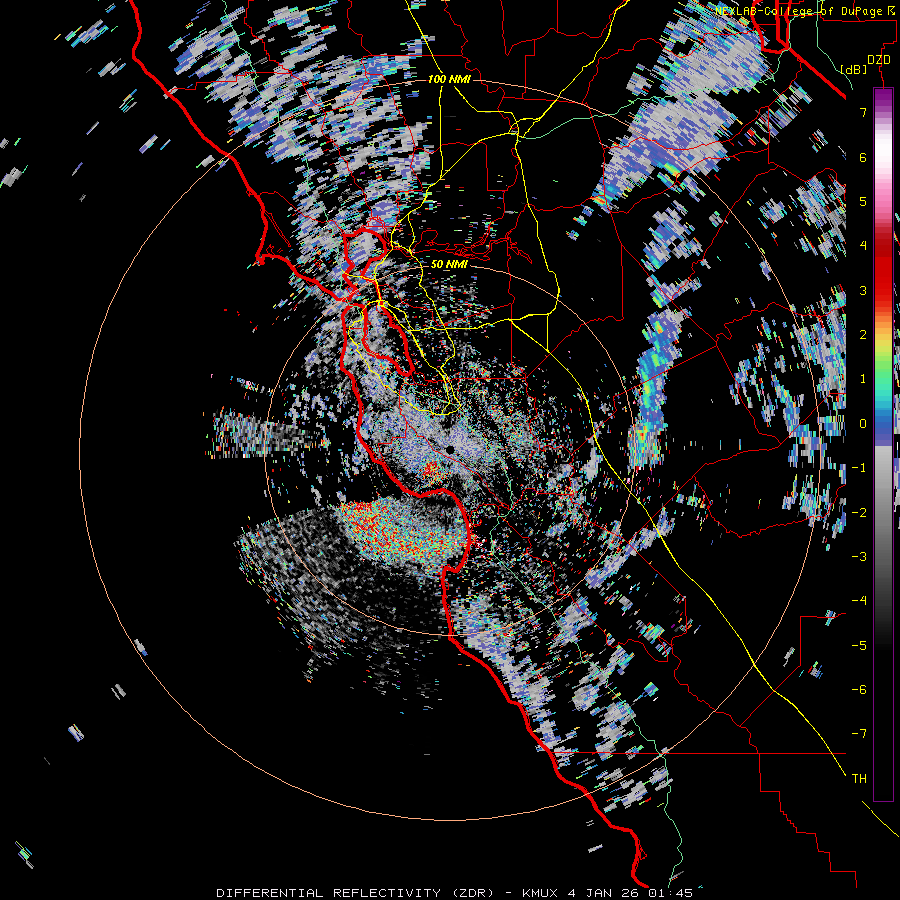Select the differential reflectivity color scale bar
900x900 pixels.
883,444
